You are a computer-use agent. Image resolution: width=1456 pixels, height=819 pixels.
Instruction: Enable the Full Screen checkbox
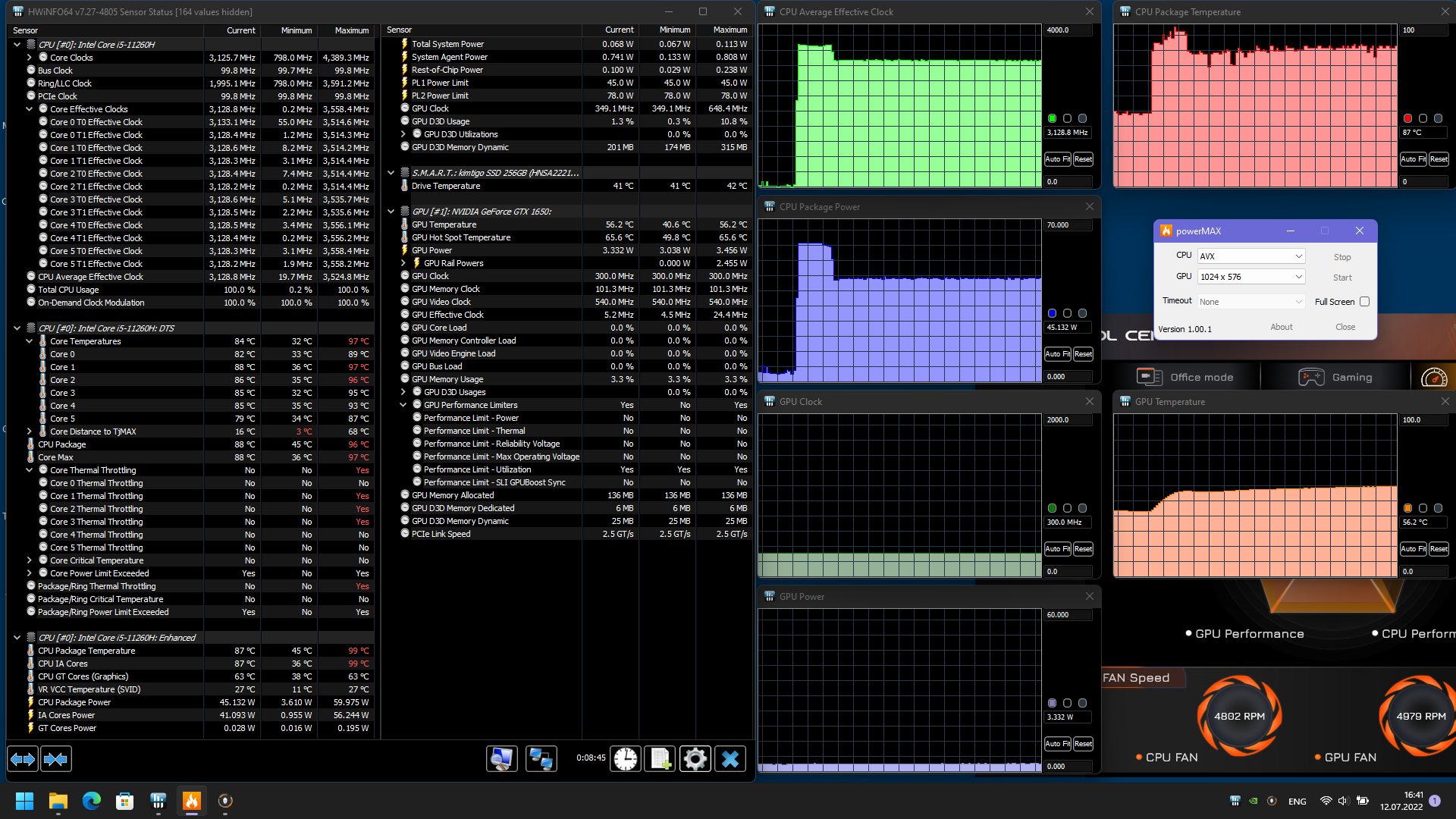(x=1364, y=302)
